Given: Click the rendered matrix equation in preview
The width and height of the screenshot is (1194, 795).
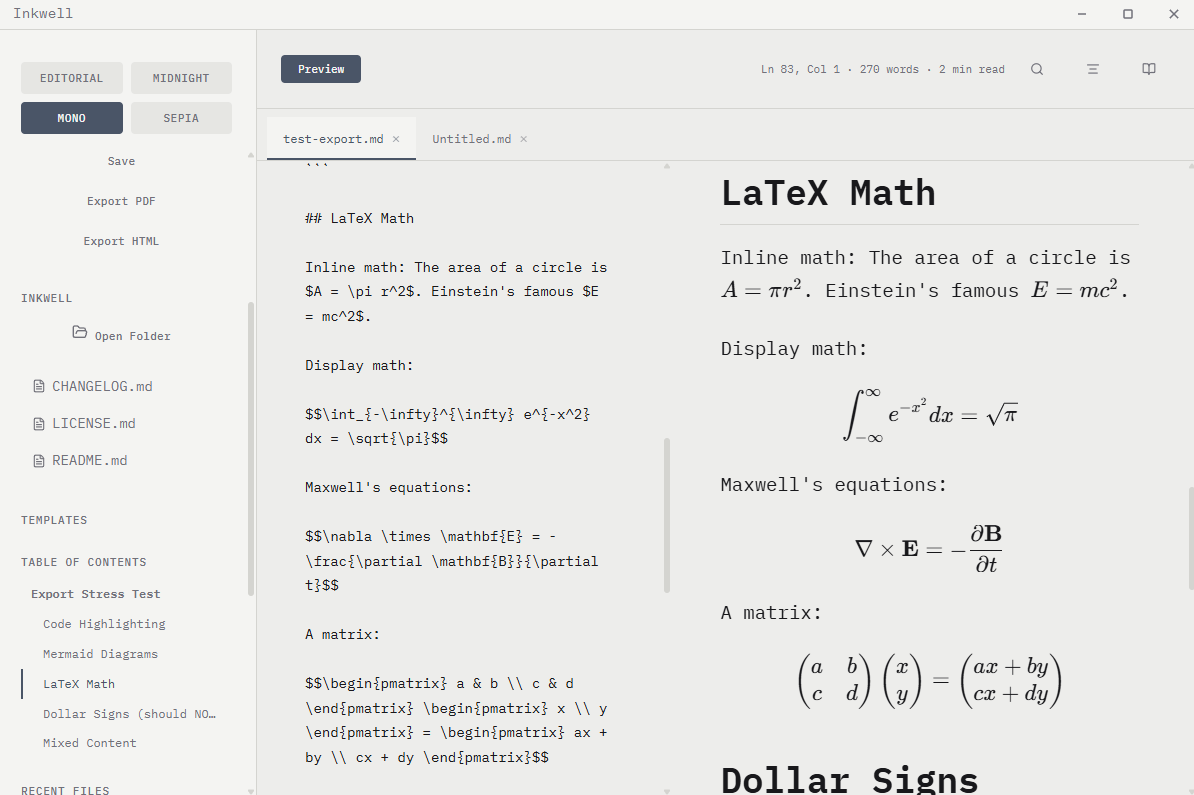Looking at the screenshot, I should 929,681.
